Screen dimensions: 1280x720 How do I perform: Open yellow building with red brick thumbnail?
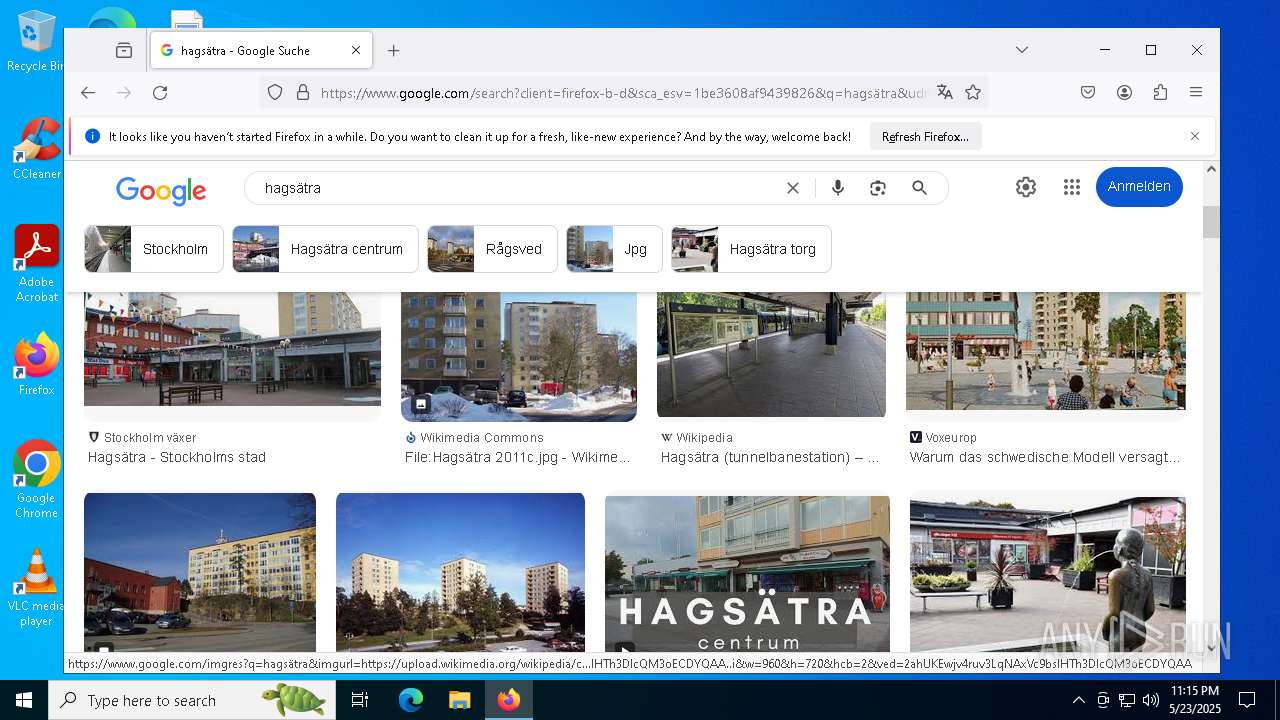pos(200,573)
